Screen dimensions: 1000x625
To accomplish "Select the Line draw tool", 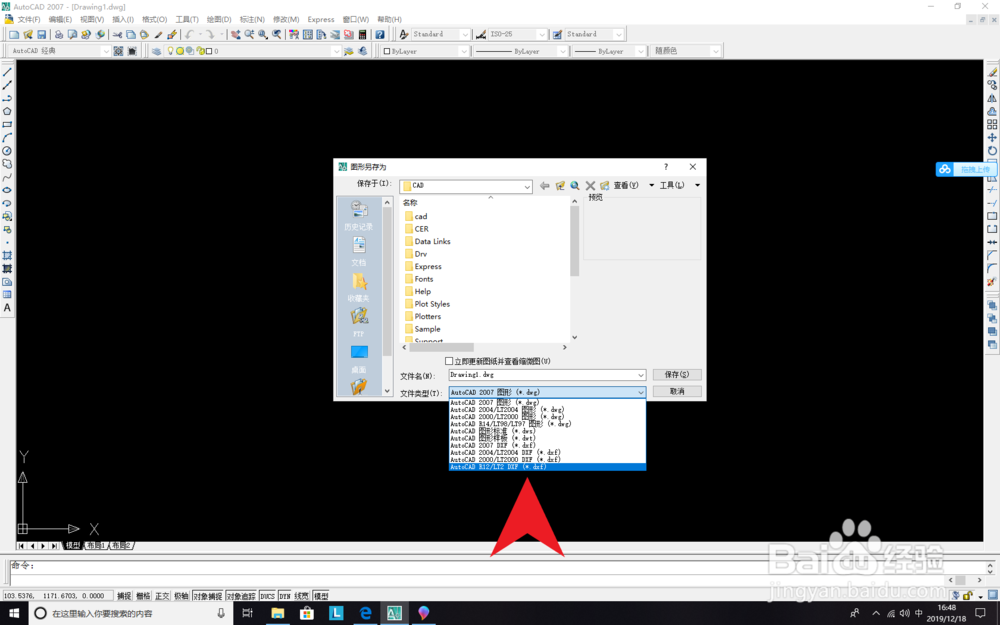I will 7,72.
